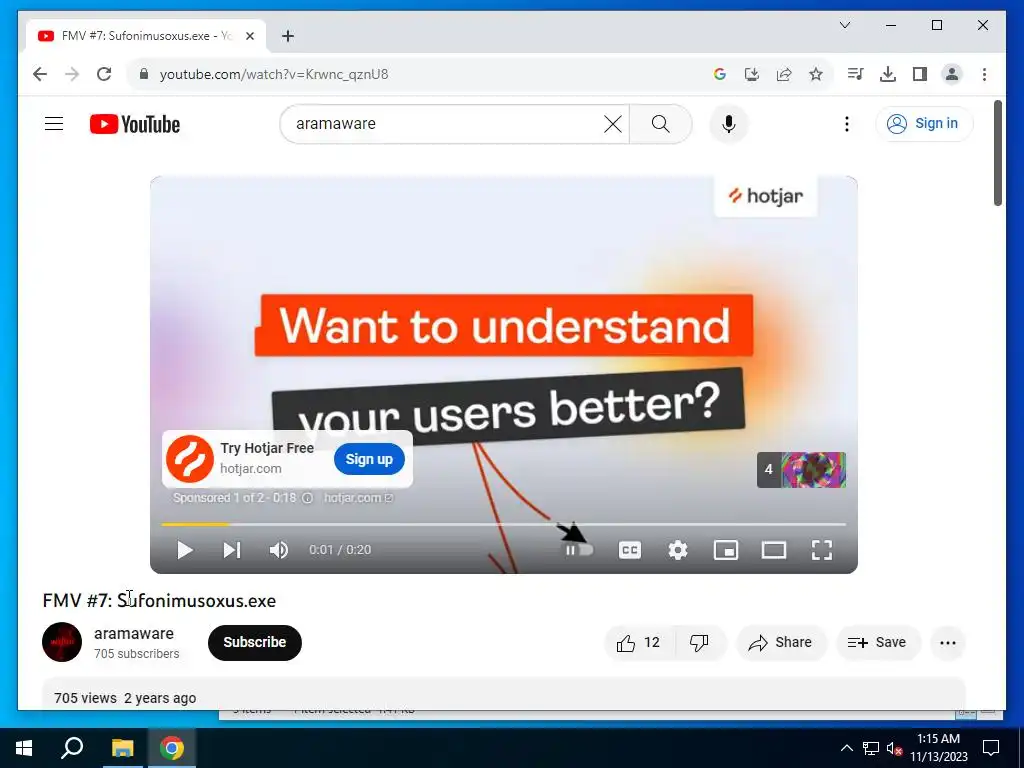Enter full screen mode
The height and width of the screenshot is (768, 1024).
coord(822,550)
